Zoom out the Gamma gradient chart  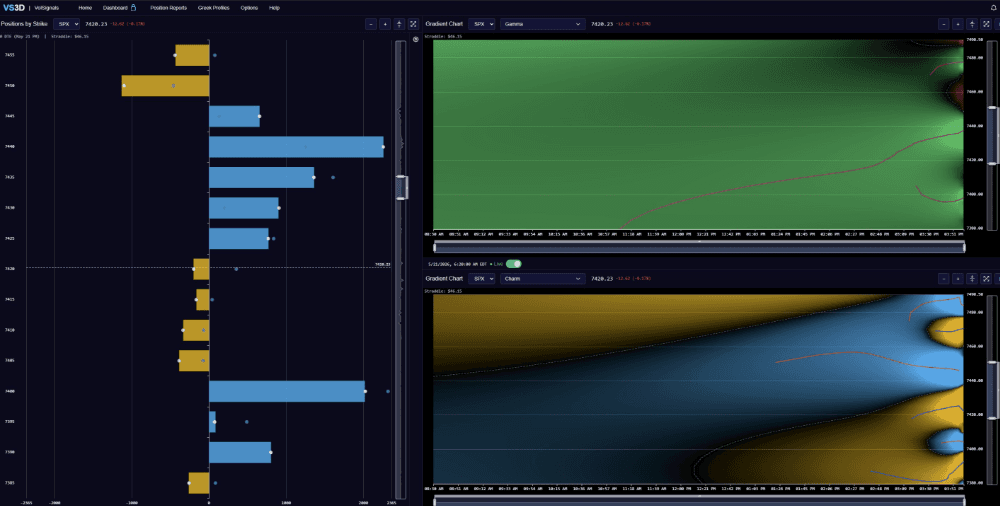(944, 24)
